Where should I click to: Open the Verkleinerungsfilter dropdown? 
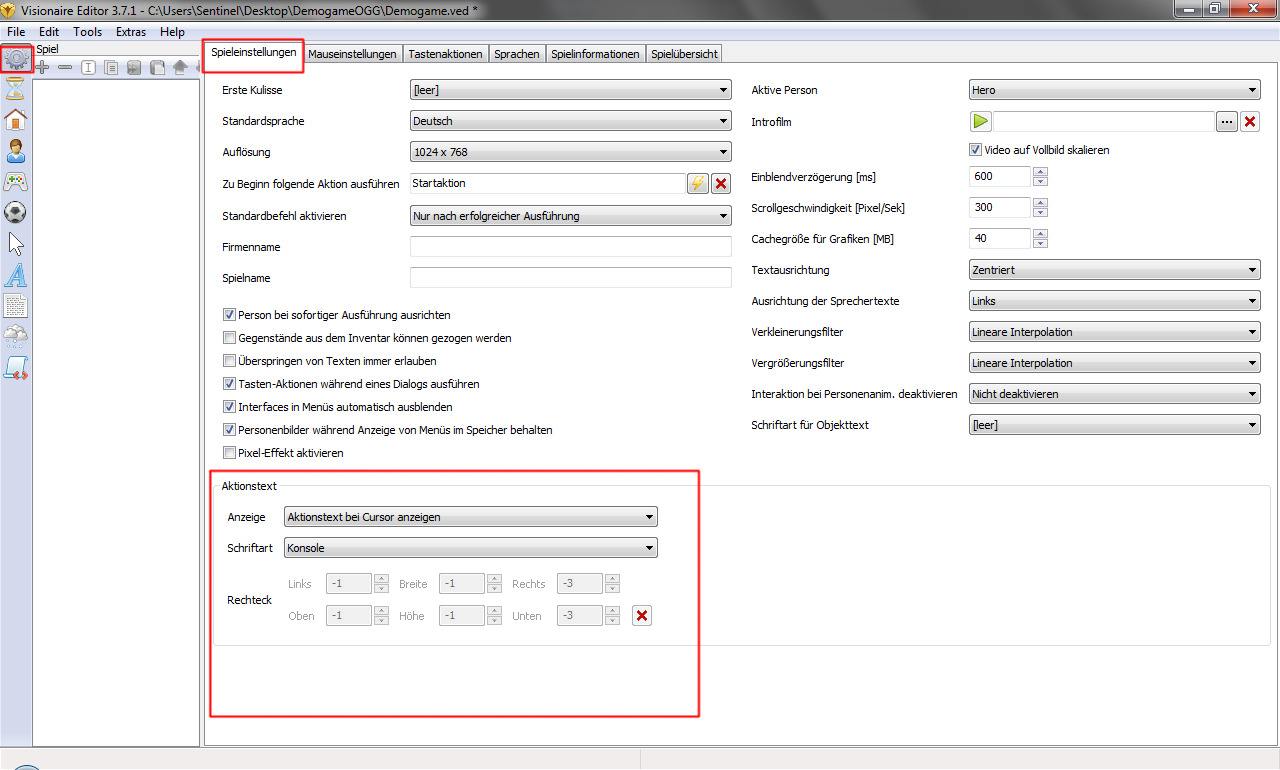(x=1115, y=332)
